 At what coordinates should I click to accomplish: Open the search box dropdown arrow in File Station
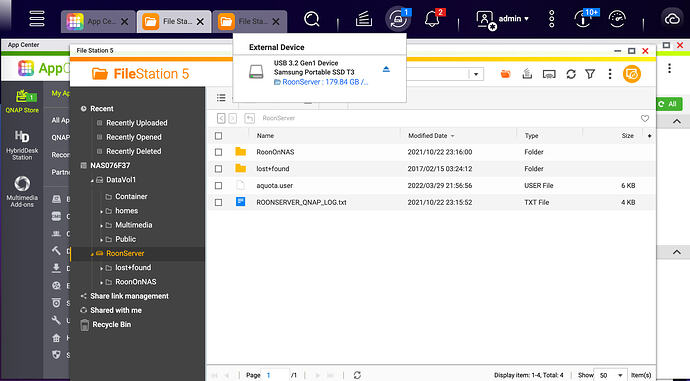[x=476, y=74]
